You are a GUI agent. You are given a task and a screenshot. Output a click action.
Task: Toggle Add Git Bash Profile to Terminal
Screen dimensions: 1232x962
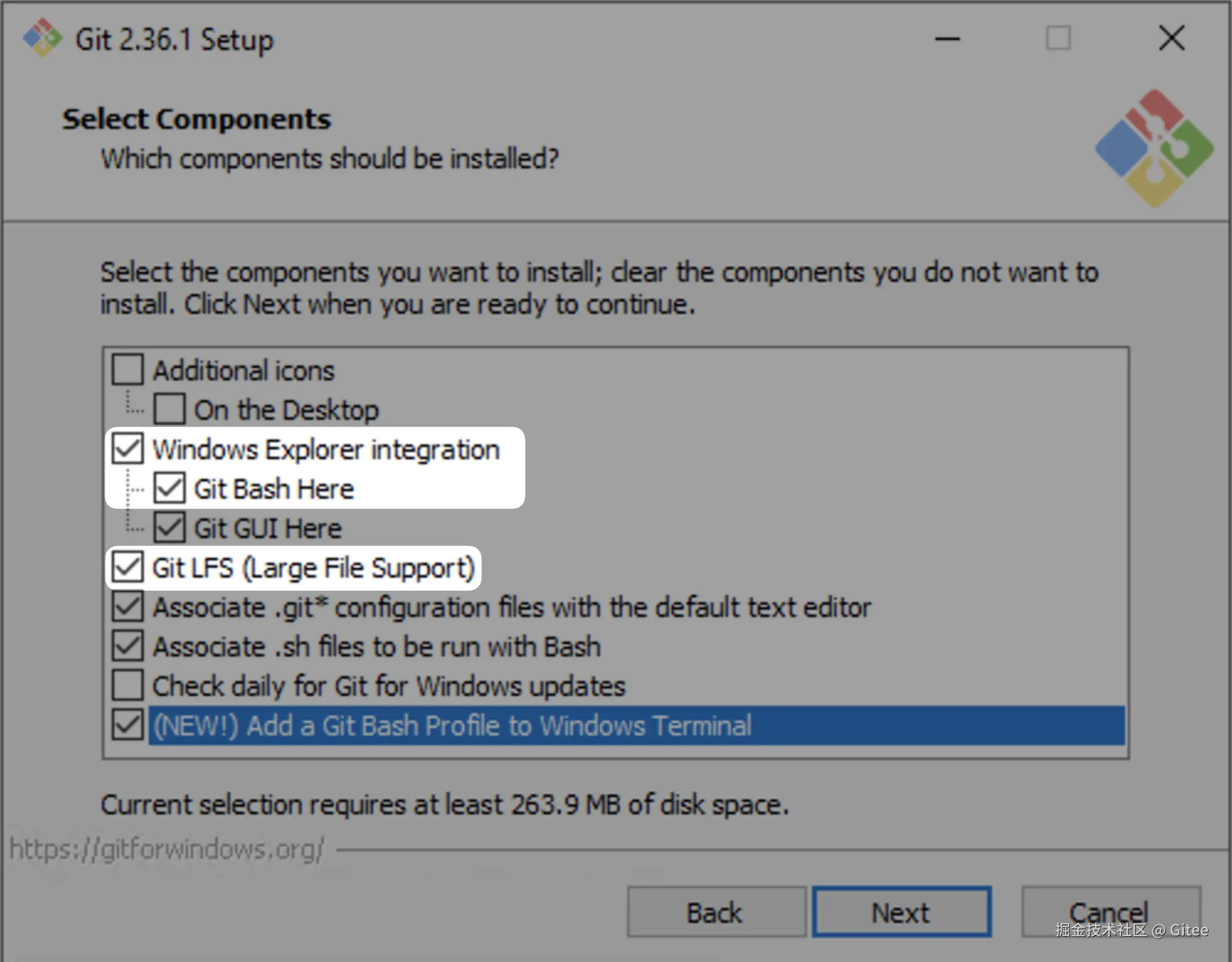coord(128,725)
